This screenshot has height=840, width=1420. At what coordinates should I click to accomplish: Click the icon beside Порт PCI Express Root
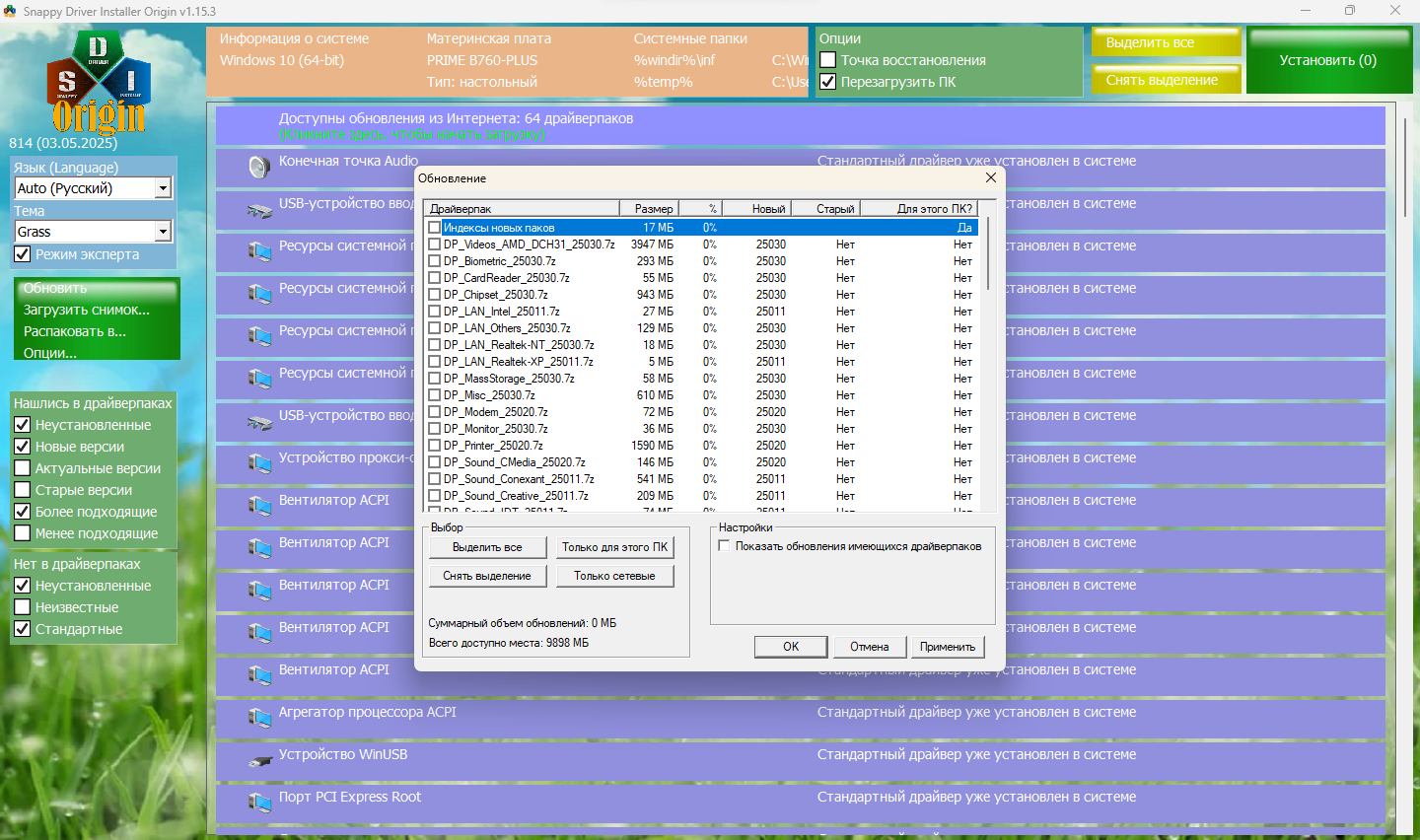pos(259,803)
